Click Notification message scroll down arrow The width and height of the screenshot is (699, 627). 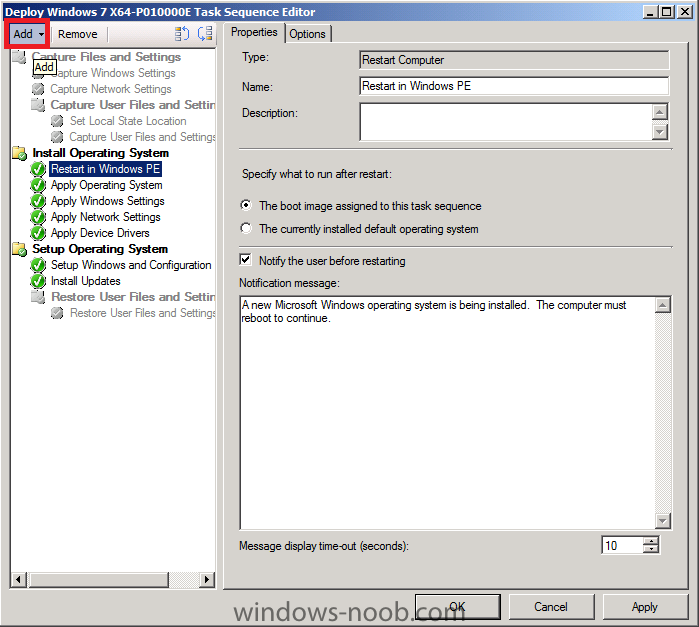pyautogui.click(x=663, y=520)
